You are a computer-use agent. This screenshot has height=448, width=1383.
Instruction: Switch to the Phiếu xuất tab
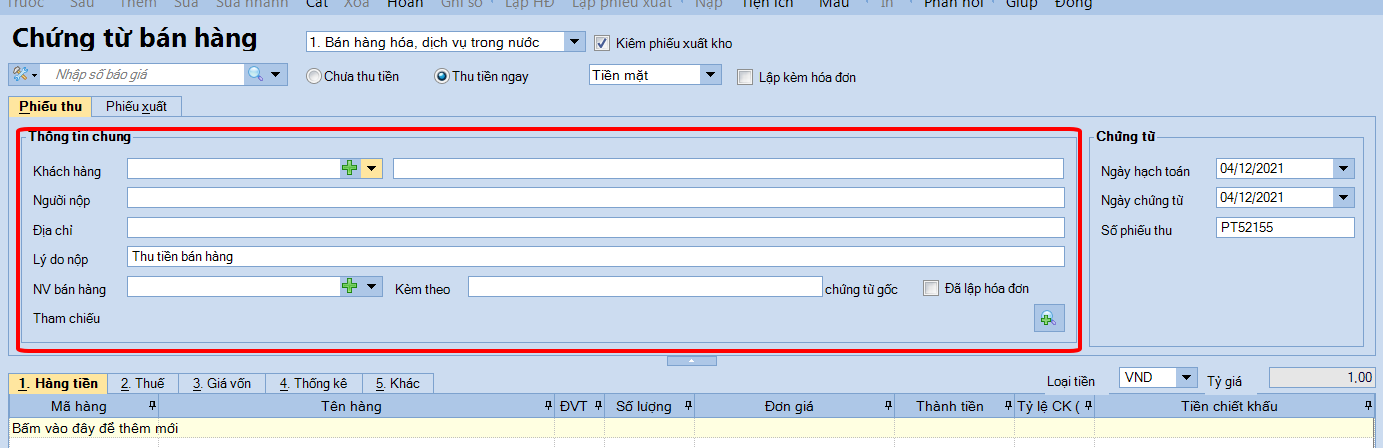pos(136,106)
